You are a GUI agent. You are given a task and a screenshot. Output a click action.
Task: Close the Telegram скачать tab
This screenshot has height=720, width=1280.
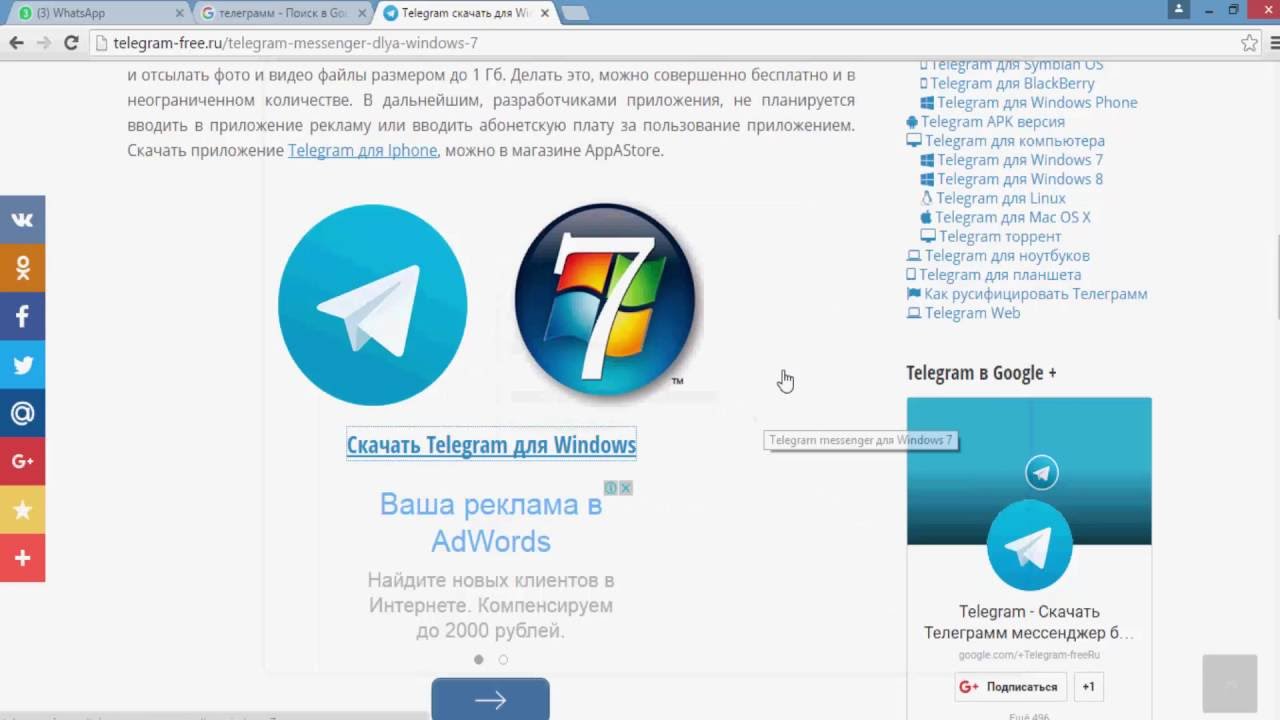[x=544, y=13]
